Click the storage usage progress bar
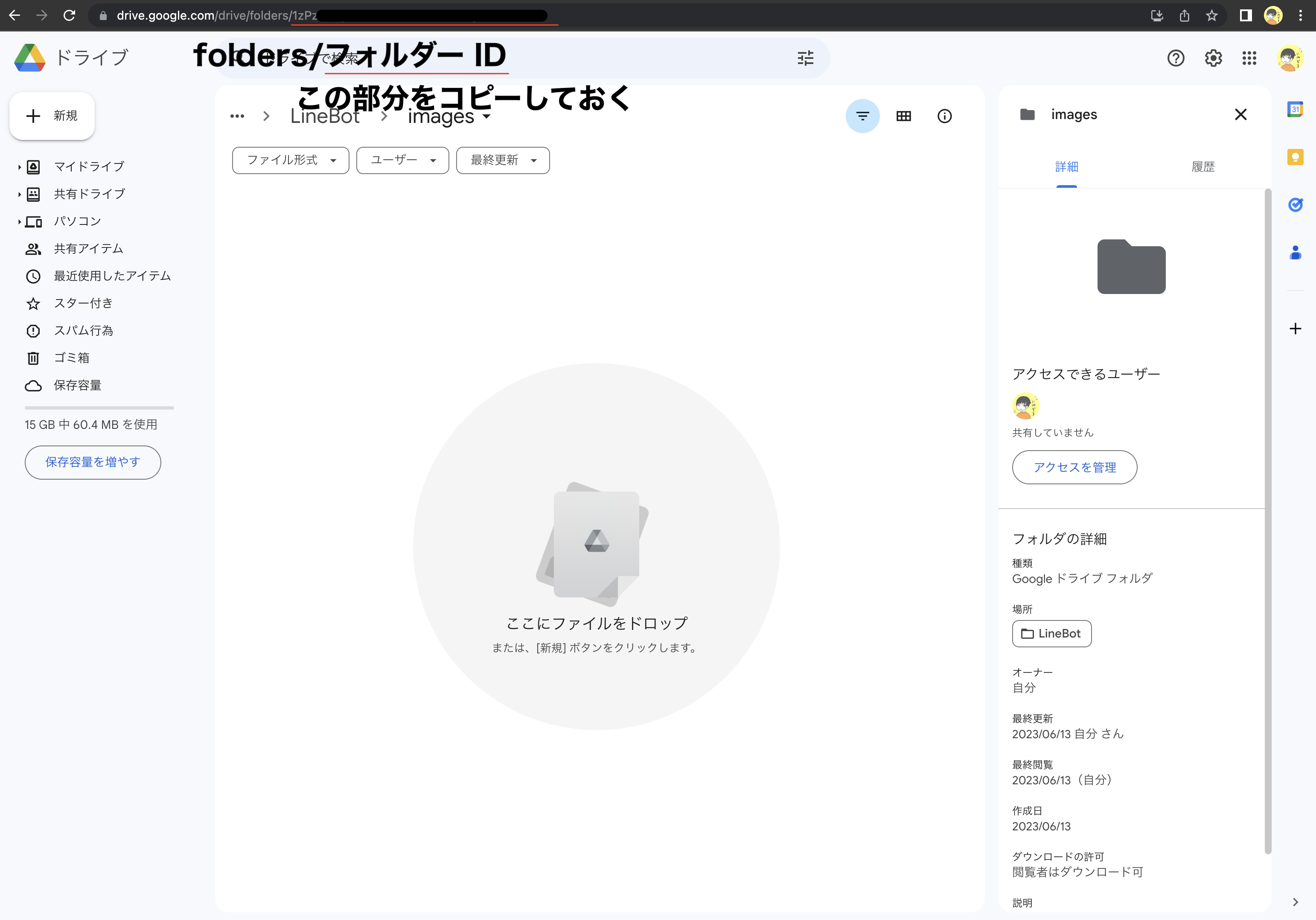The height and width of the screenshot is (920, 1316). coord(99,408)
